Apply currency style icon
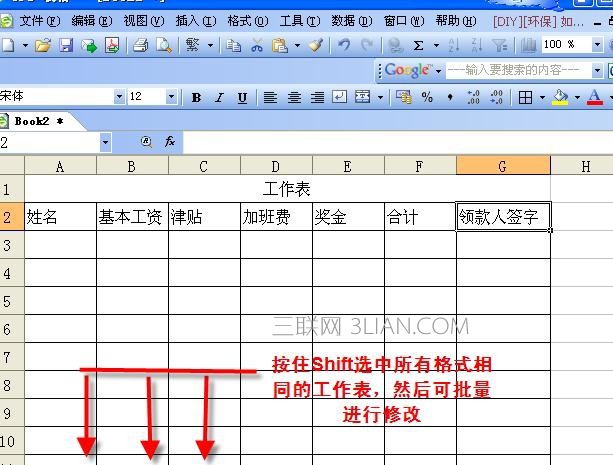 pyautogui.click(x=404, y=97)
